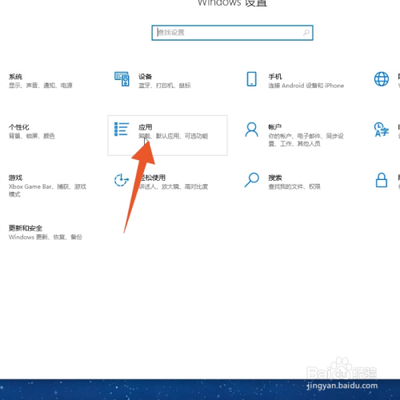The height and width of the screenshot is (400, 400).
Task: Focus the 查找设置 search box
Action: tap(232, 33)
